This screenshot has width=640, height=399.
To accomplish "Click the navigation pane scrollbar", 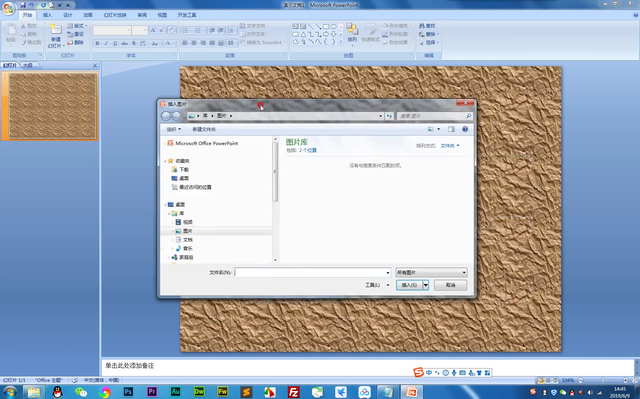I will pyautogui.click(x=275, y=171).
